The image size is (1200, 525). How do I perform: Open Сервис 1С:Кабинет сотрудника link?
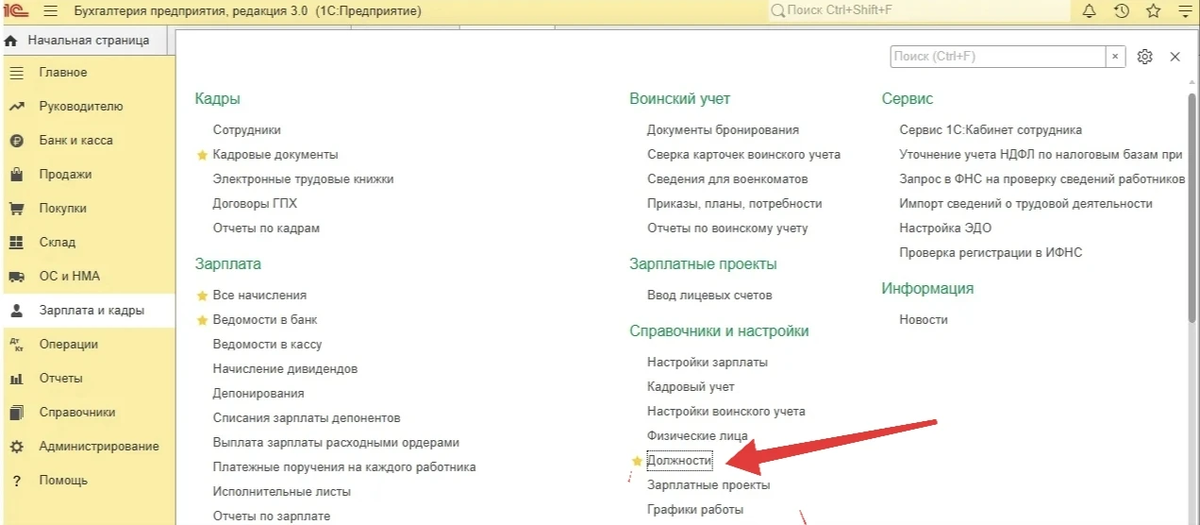(x=991, y=130)
